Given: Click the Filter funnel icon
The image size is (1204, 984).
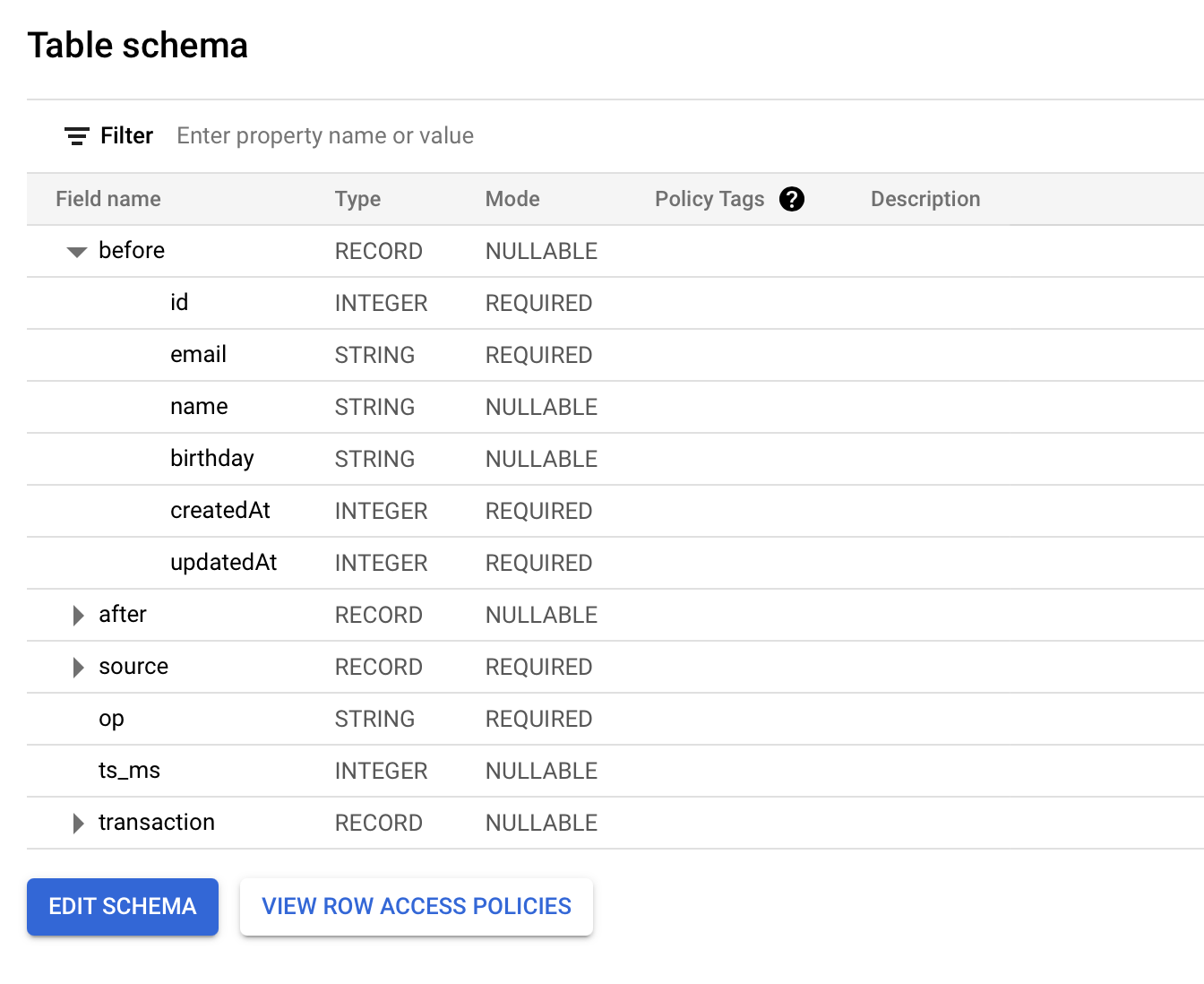Looking at the screenshot, I should (x=76, y=135).
